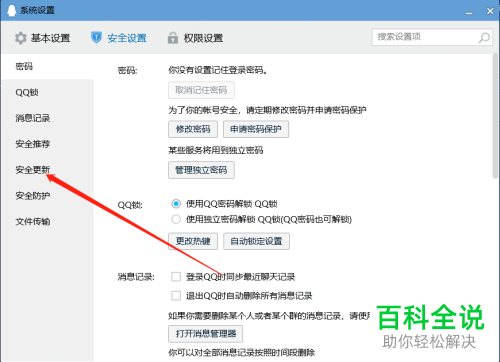The height and width of the screenshot is (362, 500).
Task: Select QQ锁 in the left sidebar
Action: pos(47,92)
